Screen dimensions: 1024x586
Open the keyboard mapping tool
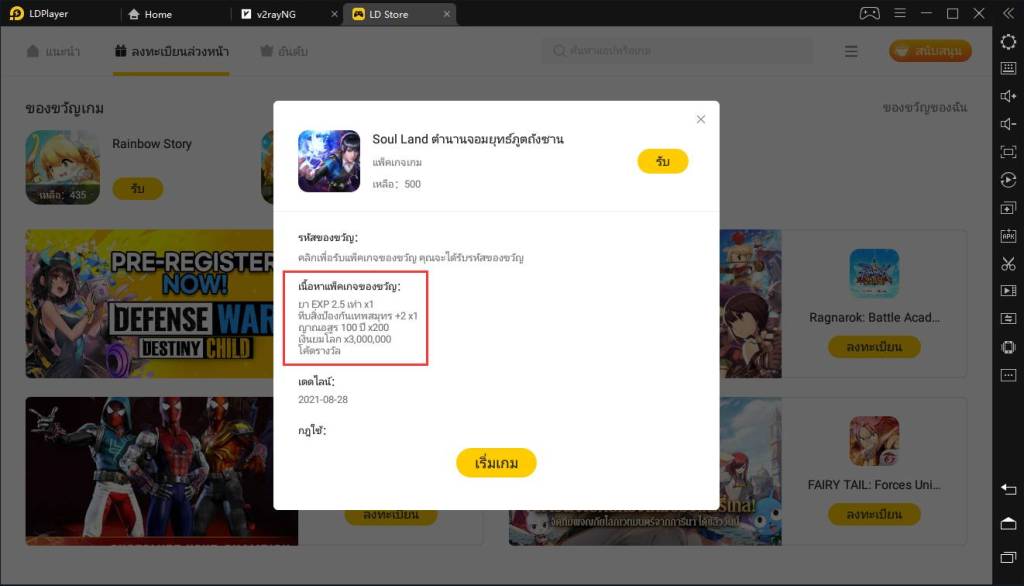point(1008,68)
